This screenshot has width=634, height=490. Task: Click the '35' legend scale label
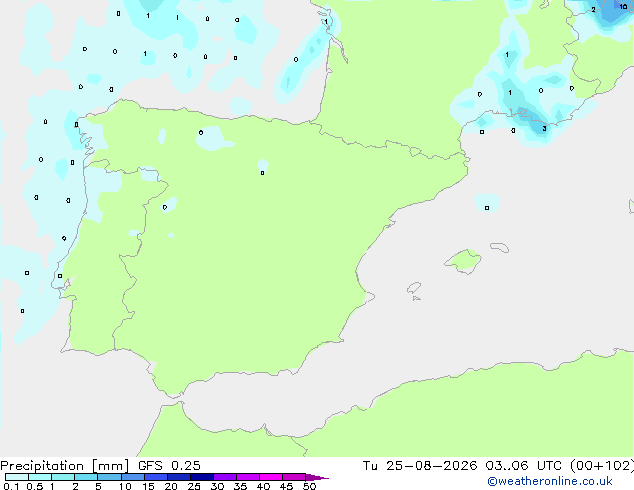coord(240,486)
